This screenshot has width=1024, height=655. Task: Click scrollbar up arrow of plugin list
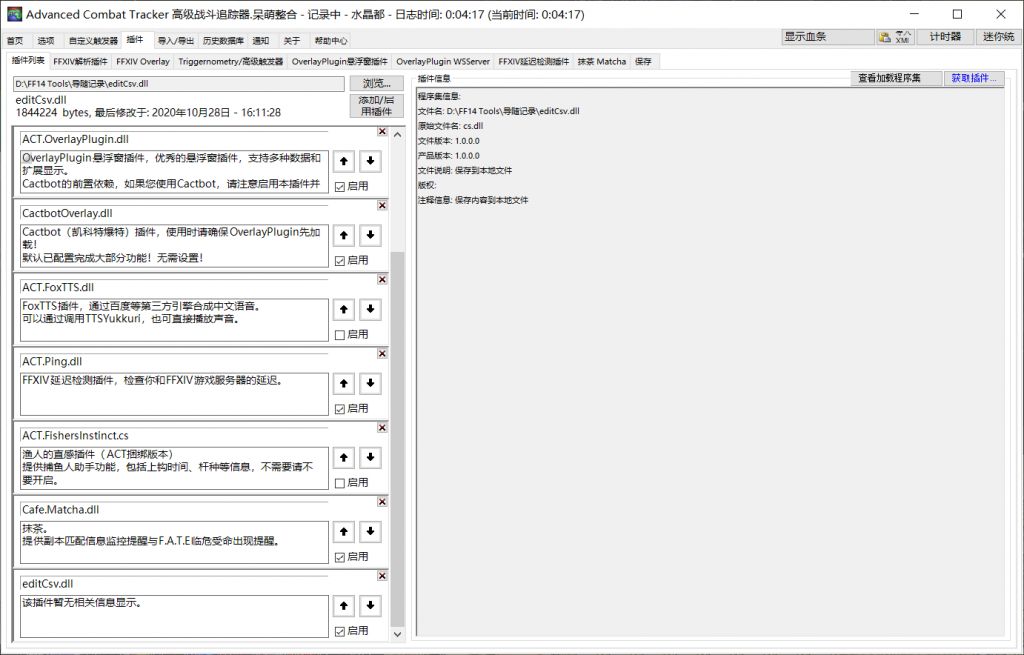pyautogui.click(x=398, y=135)
